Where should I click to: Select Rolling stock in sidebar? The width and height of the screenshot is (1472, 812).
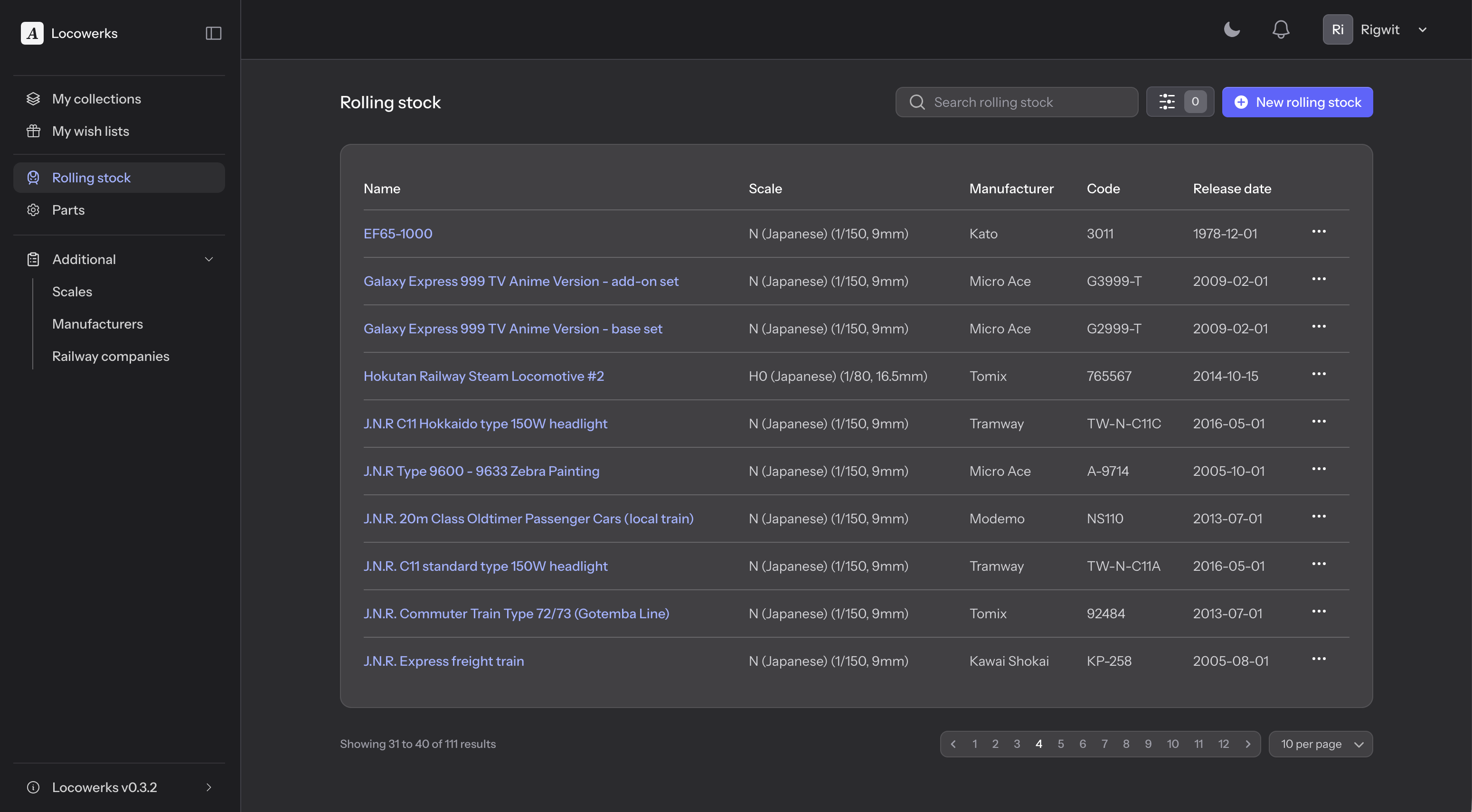click(x=119, y=178)
